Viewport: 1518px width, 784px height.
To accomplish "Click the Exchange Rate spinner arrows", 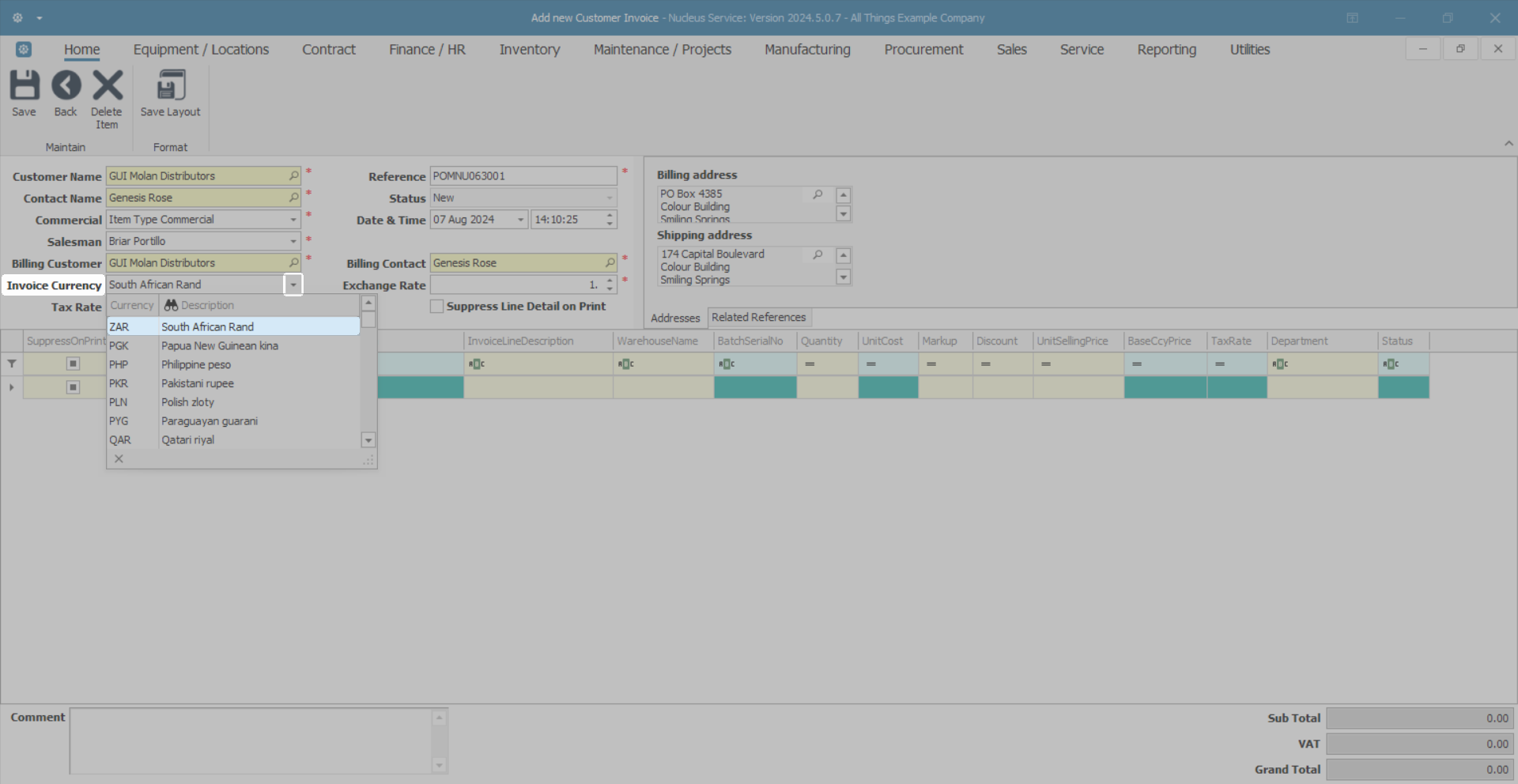I will 610,285.
